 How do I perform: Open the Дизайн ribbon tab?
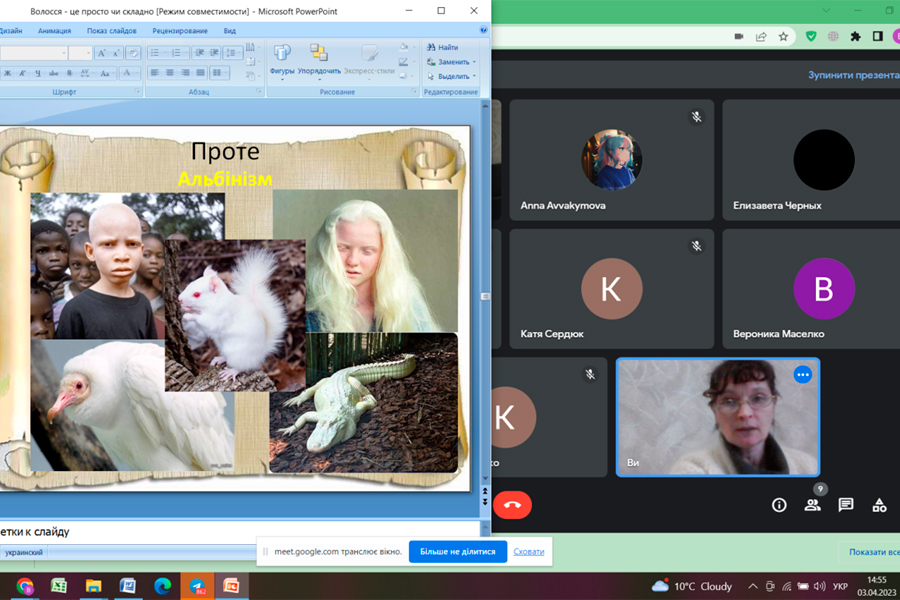pos(11,31)
